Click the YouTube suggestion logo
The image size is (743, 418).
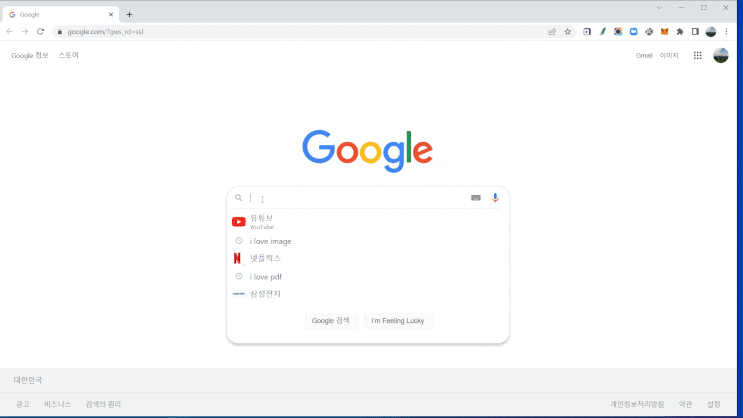point(238,222)
